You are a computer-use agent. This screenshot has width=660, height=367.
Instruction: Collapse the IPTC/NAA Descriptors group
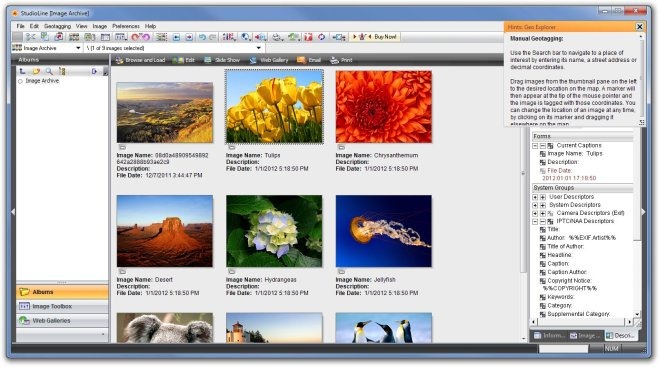pos(535,221)
